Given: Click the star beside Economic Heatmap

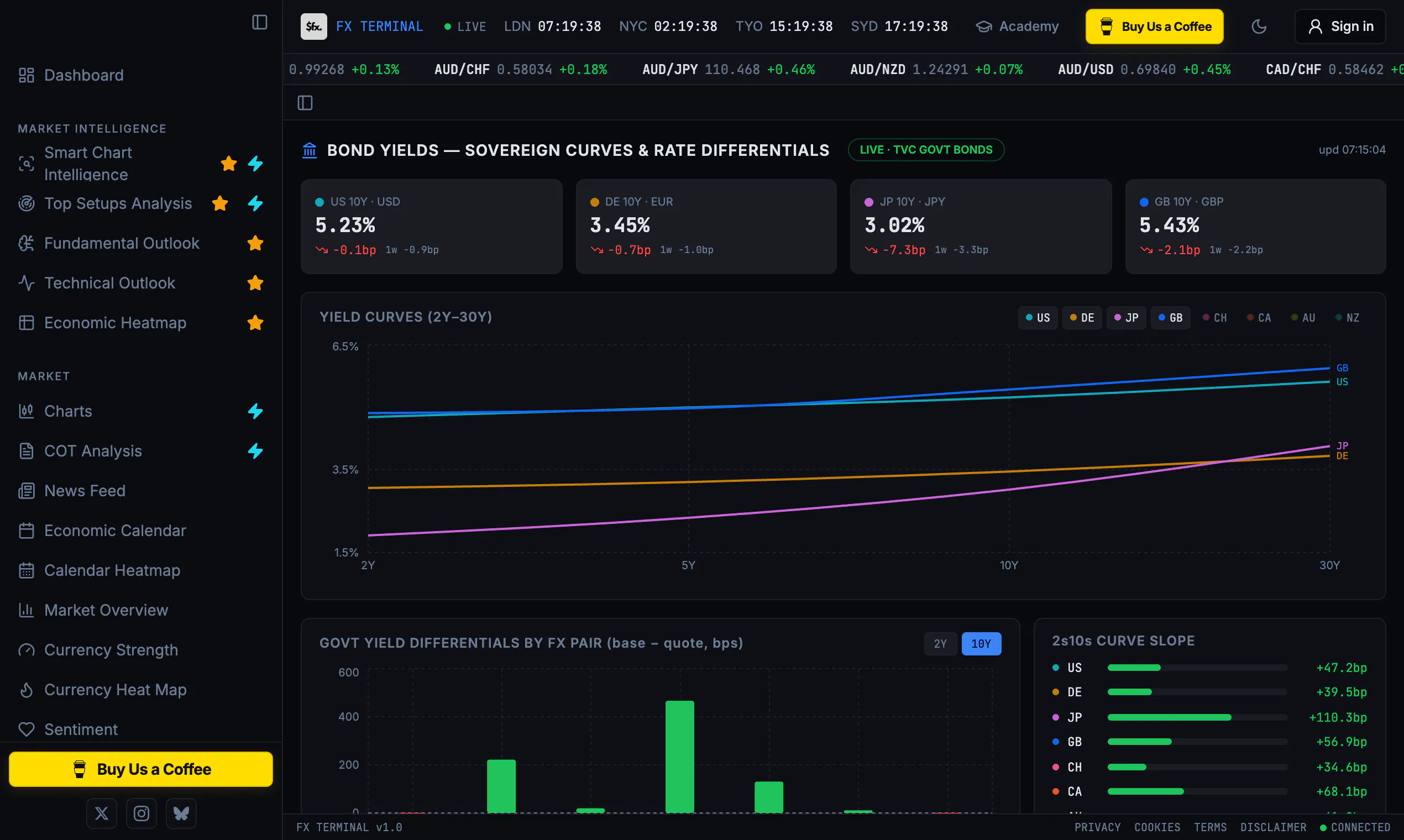Looking at the screenshot, I should click(x=255, y=323).
